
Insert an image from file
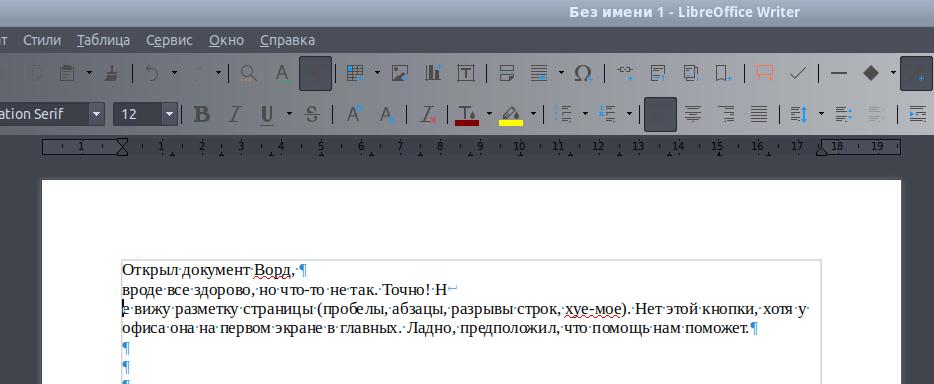point(400,73)
